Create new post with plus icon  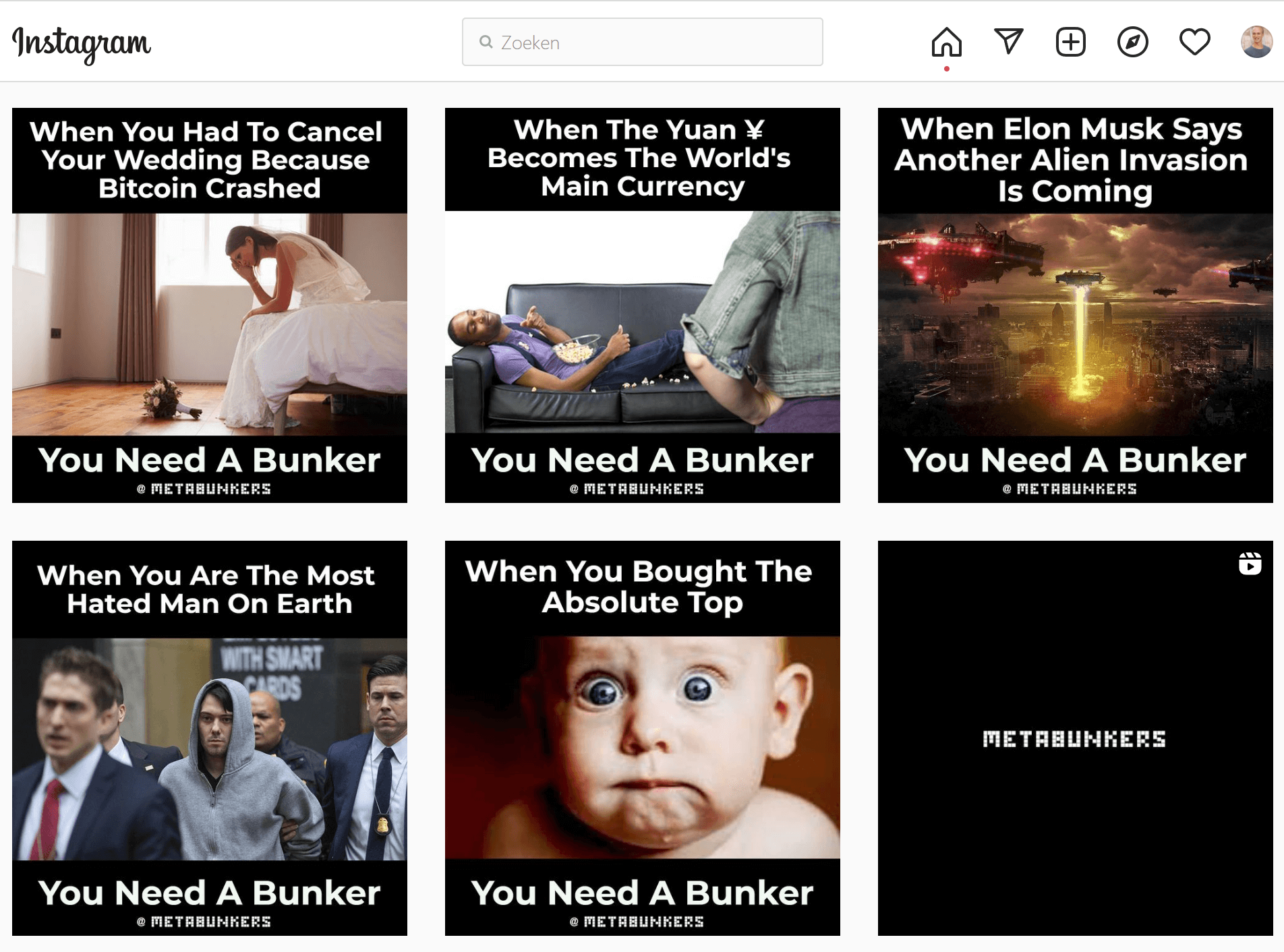[x=1070, y=42]
